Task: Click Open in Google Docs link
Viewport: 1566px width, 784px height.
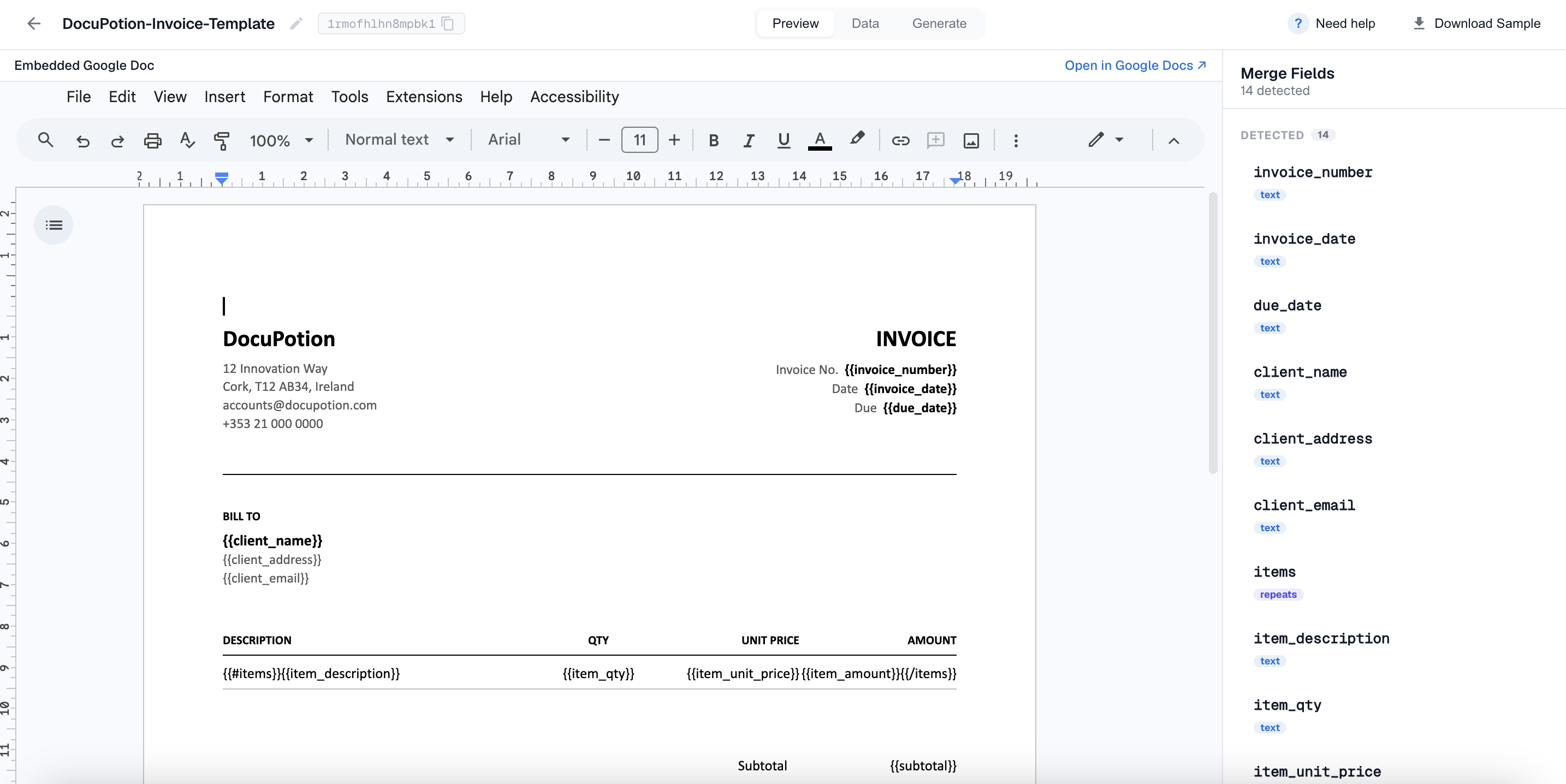Action: 1135,66
